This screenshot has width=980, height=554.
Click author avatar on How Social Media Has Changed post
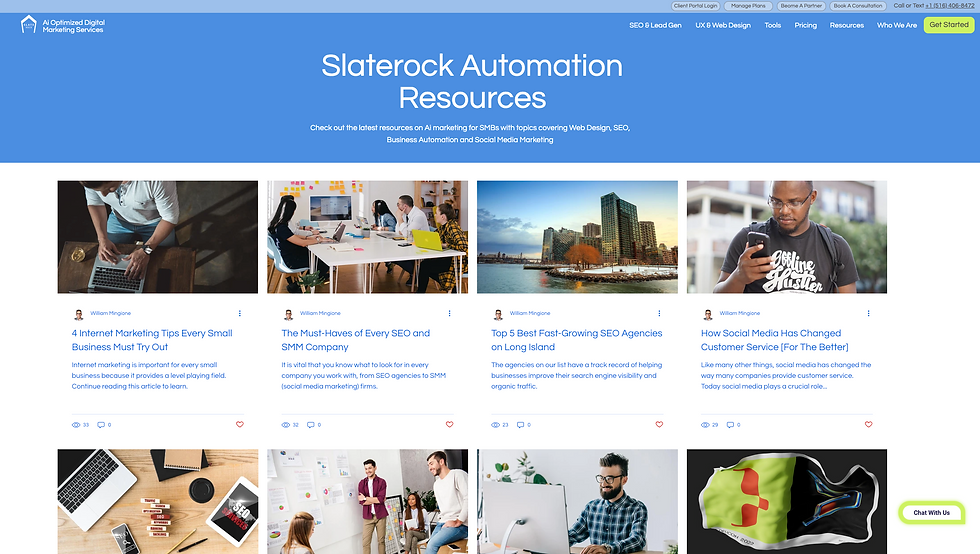pyautogui.click(x=708, y=315)
